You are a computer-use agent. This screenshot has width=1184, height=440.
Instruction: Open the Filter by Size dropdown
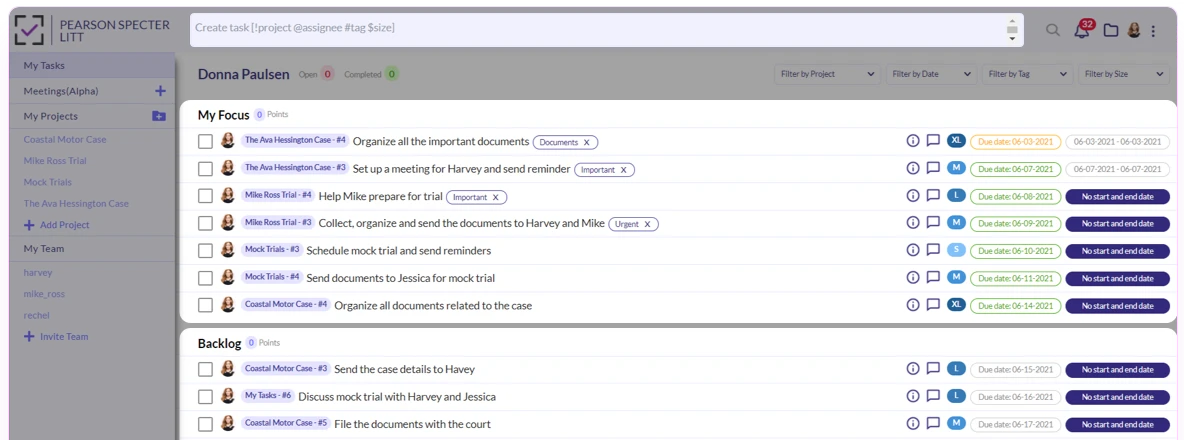point(1124,74)
